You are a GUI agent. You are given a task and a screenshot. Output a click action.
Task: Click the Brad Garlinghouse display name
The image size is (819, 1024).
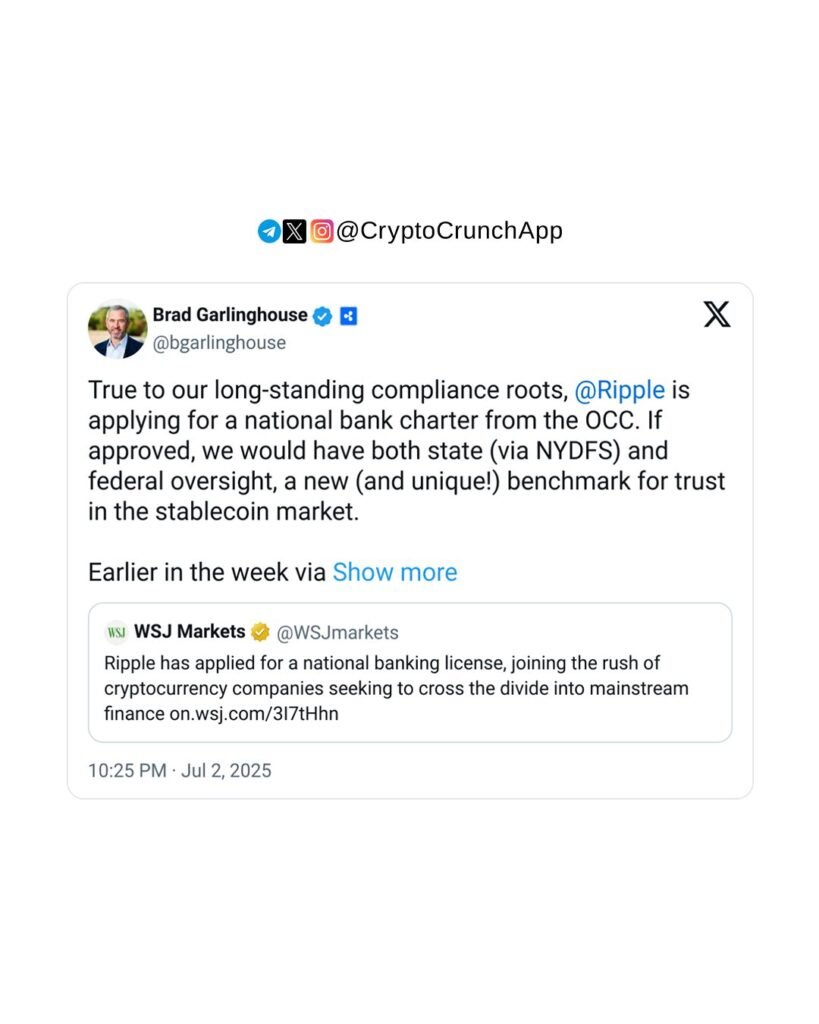[230, 315]
